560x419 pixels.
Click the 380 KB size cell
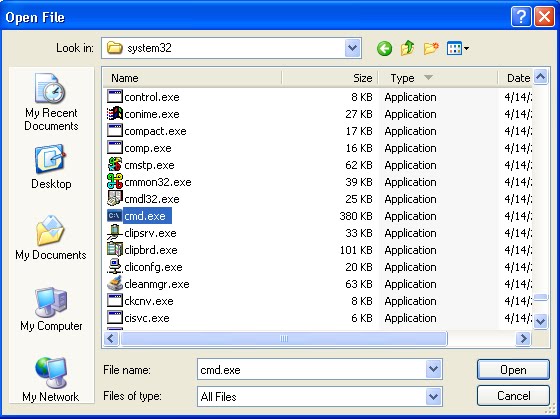click(356, 216)
